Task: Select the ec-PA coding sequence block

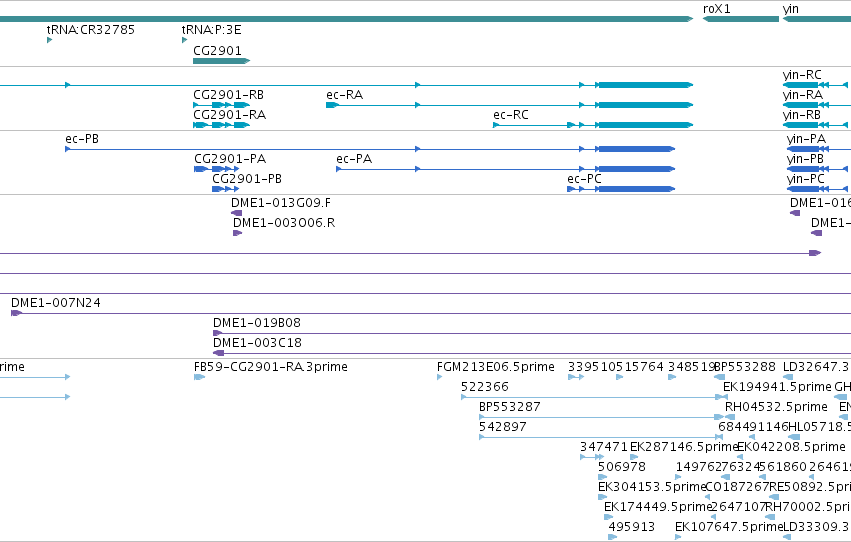Action: (x=636, y=169)
